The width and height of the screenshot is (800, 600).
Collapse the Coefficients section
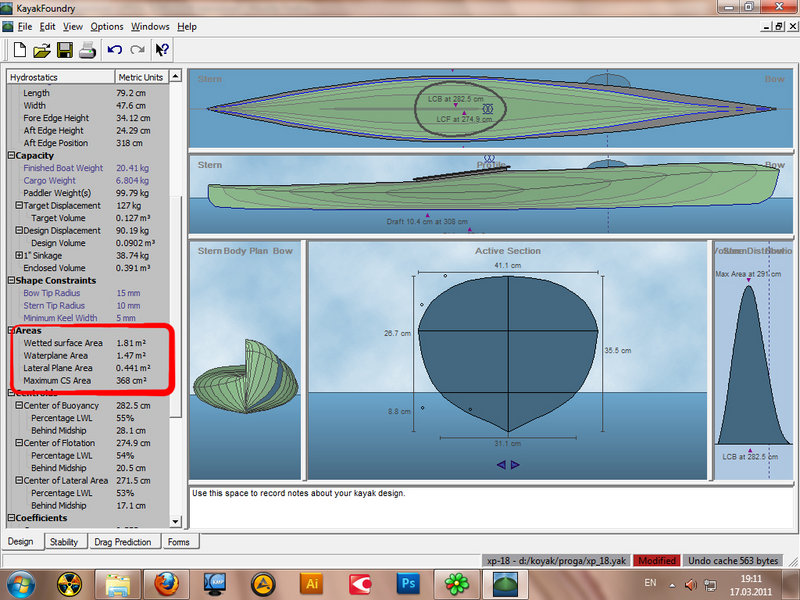11,518
